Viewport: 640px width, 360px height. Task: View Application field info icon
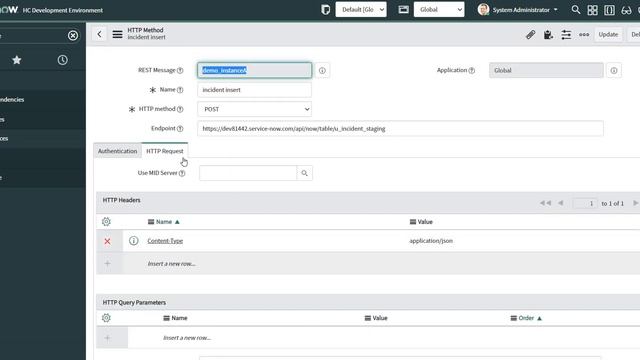(x=613, y=71)
